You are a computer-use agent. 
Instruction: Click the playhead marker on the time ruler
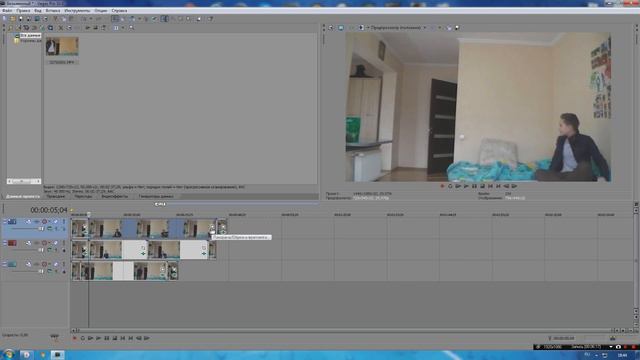click(x=89, y=214)
